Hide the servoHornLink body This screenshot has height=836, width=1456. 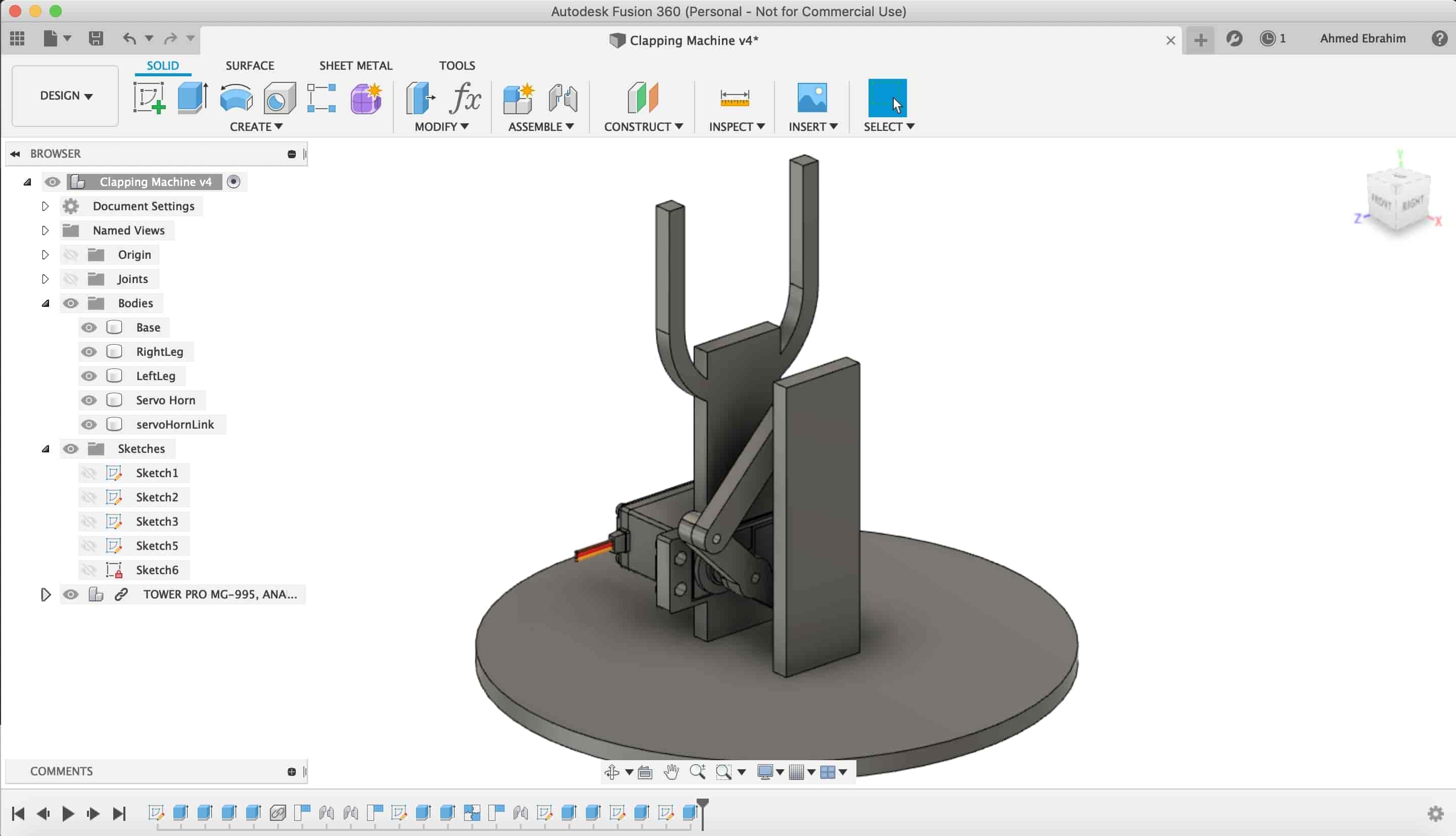point(88,424)
